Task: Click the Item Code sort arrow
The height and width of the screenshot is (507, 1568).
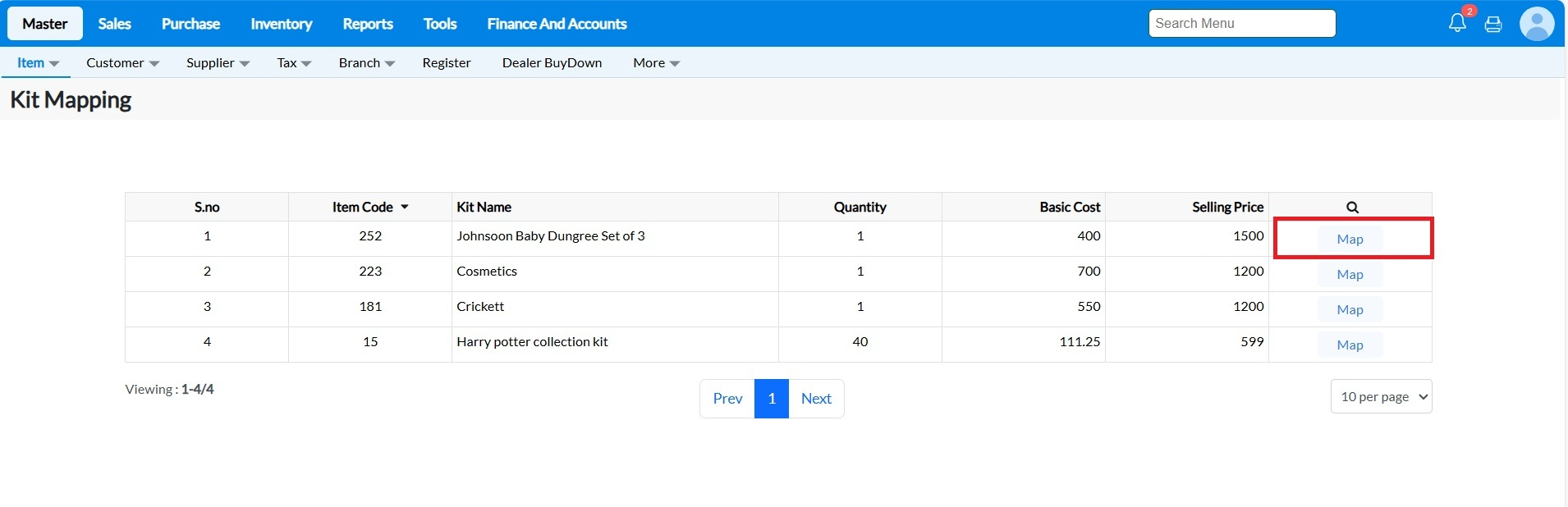Action: [405, 208]
